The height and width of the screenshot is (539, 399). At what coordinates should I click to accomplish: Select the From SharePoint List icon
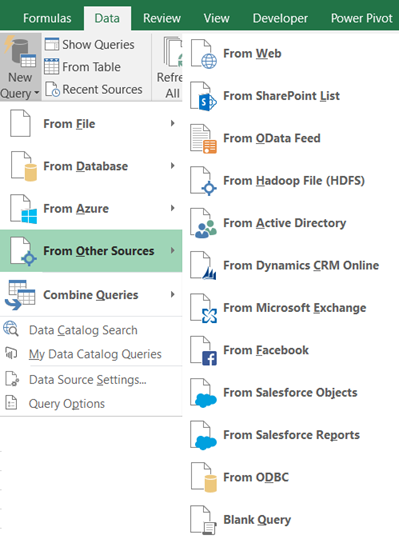(x=203, y=96)
